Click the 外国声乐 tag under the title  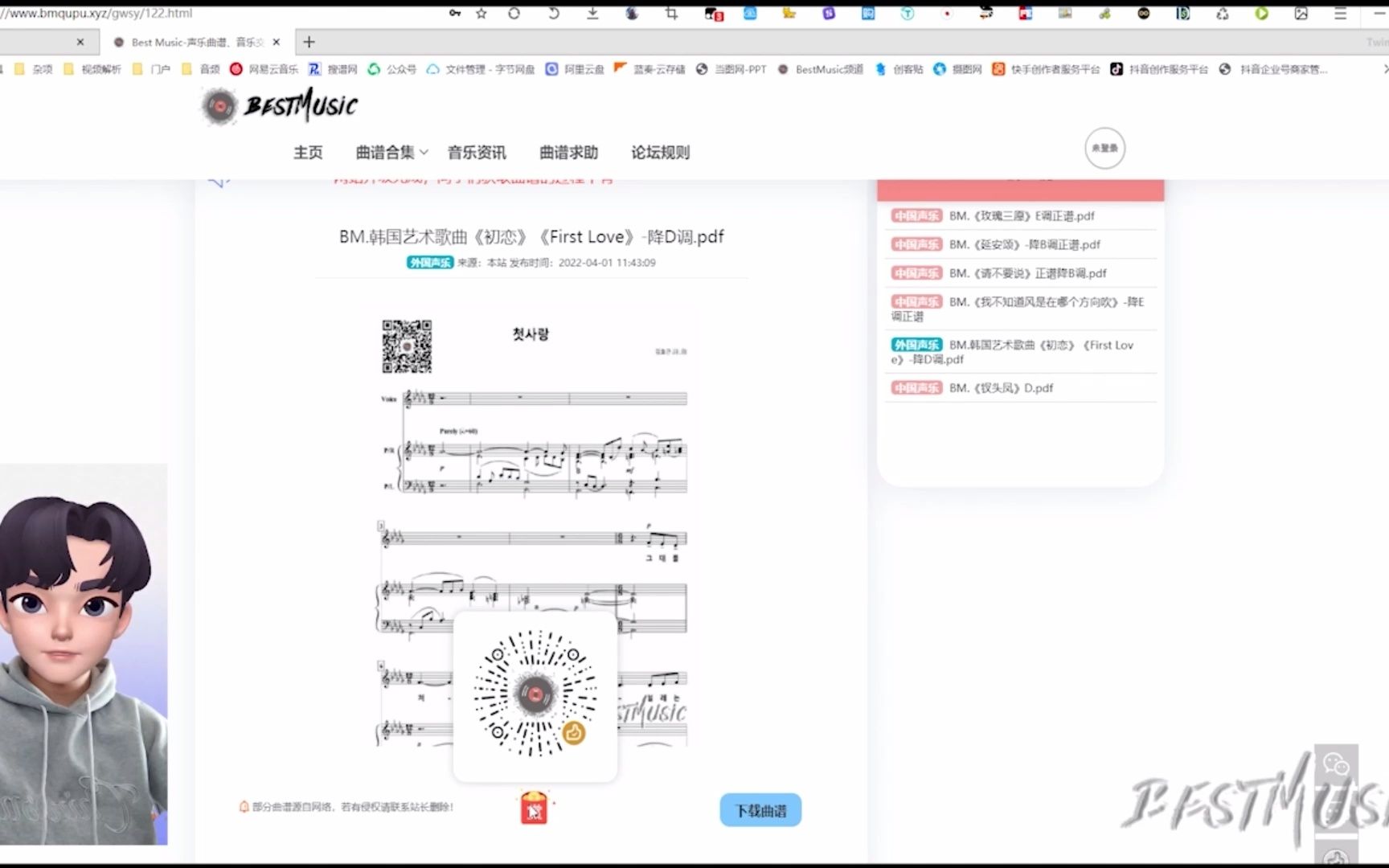[430, 263]
